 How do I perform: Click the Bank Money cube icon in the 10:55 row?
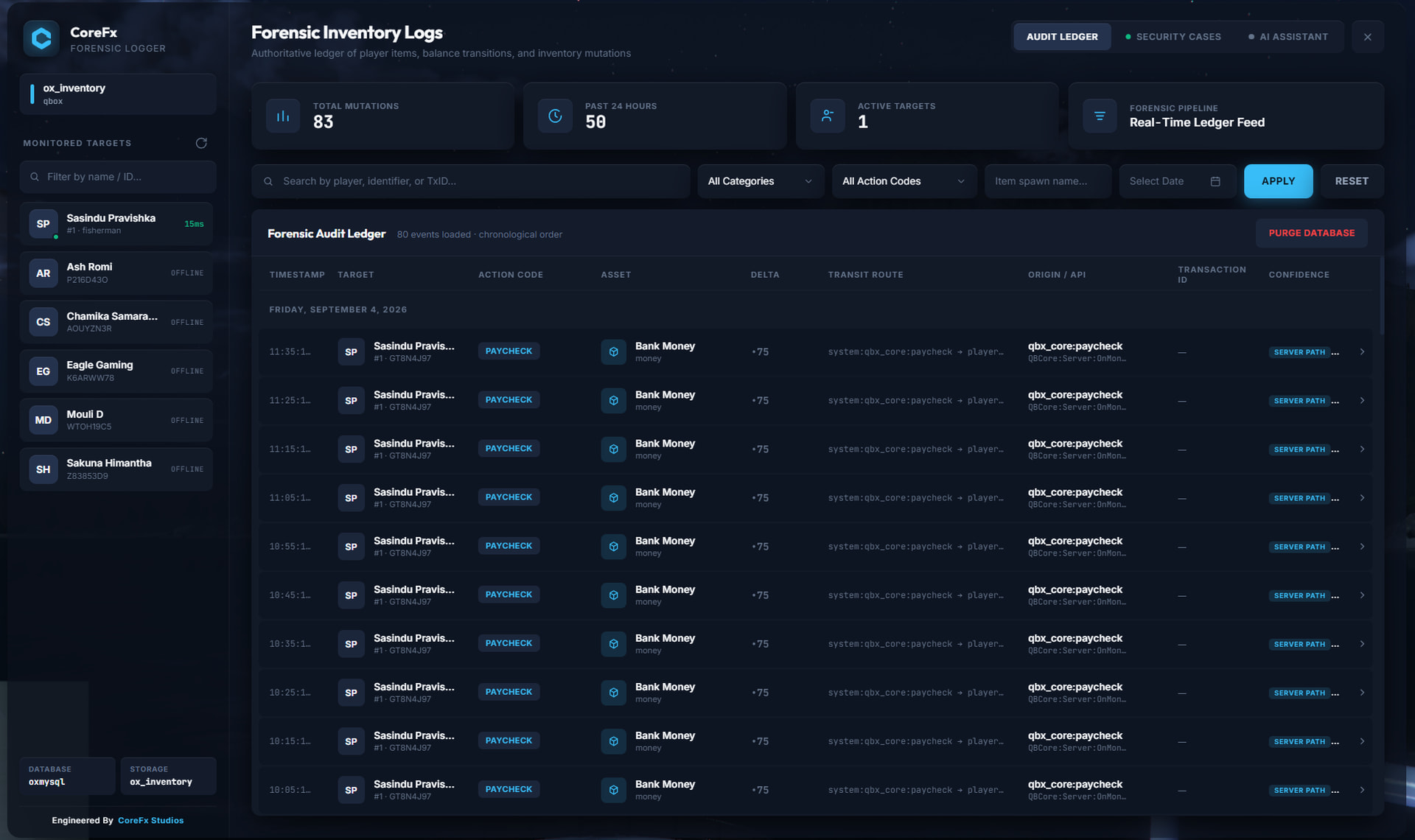click(613, 547)
